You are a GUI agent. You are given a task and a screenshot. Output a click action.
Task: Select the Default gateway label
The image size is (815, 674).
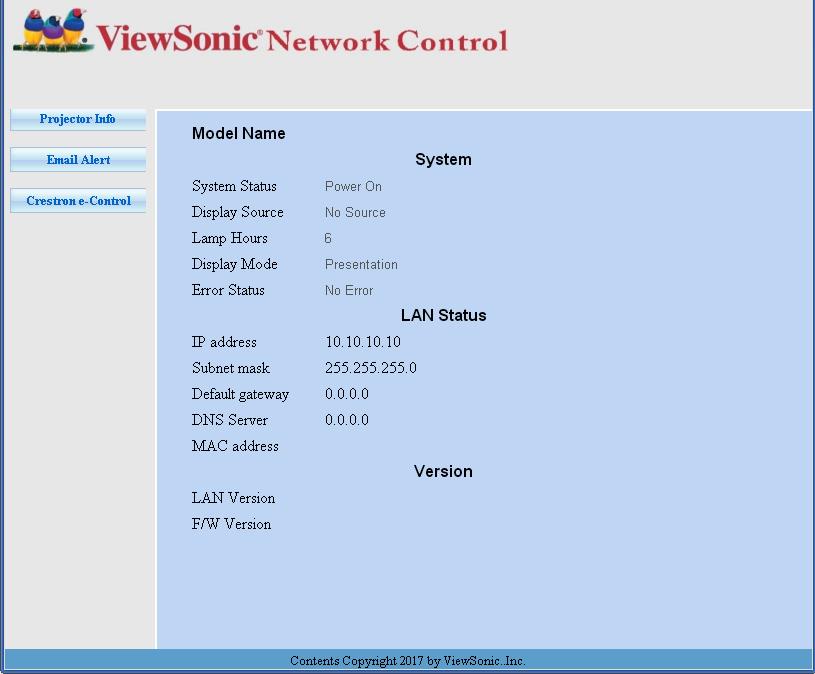[240, 394]
